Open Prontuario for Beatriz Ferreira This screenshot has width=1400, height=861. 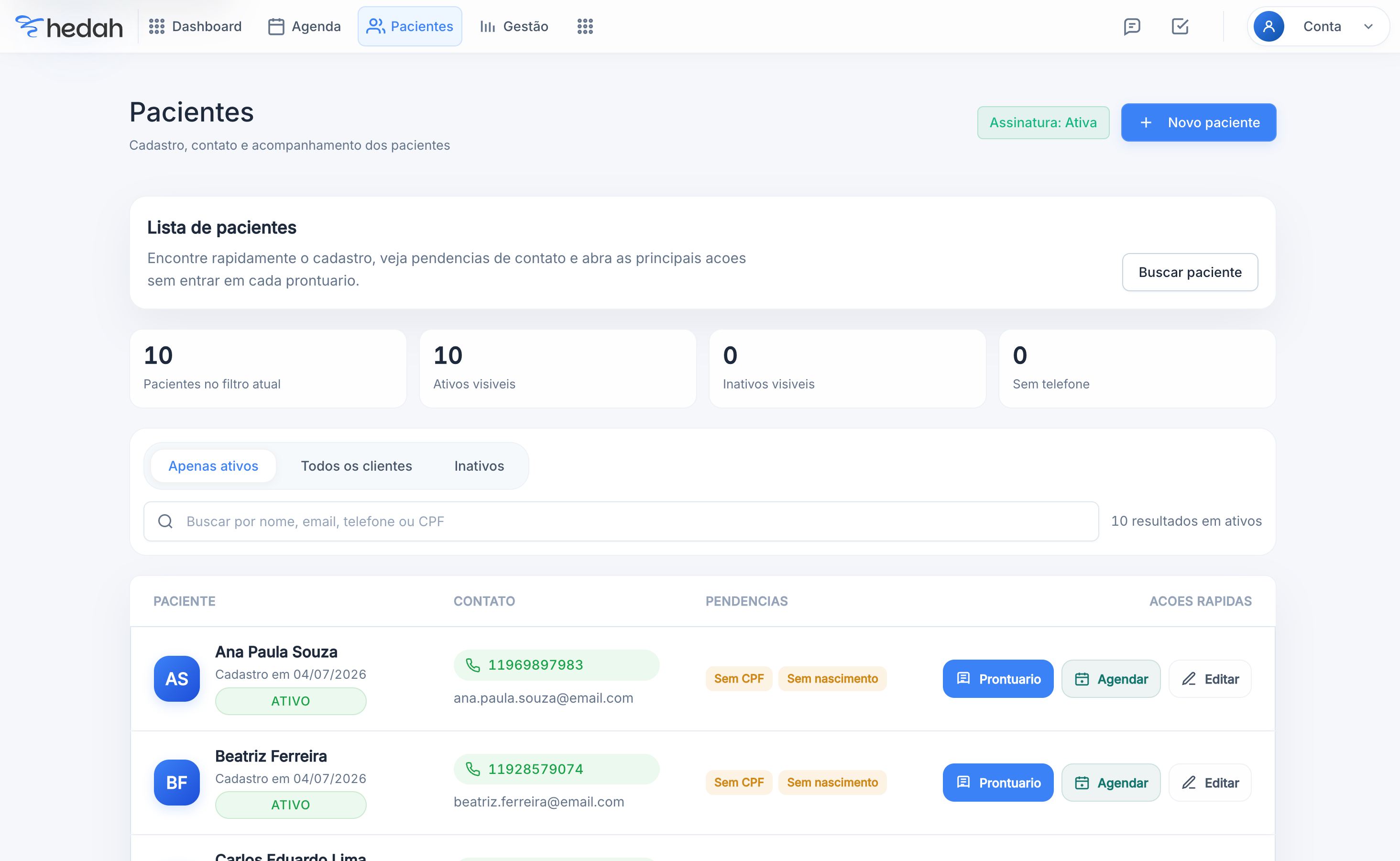pyautogui.click(x=998, y=783)
